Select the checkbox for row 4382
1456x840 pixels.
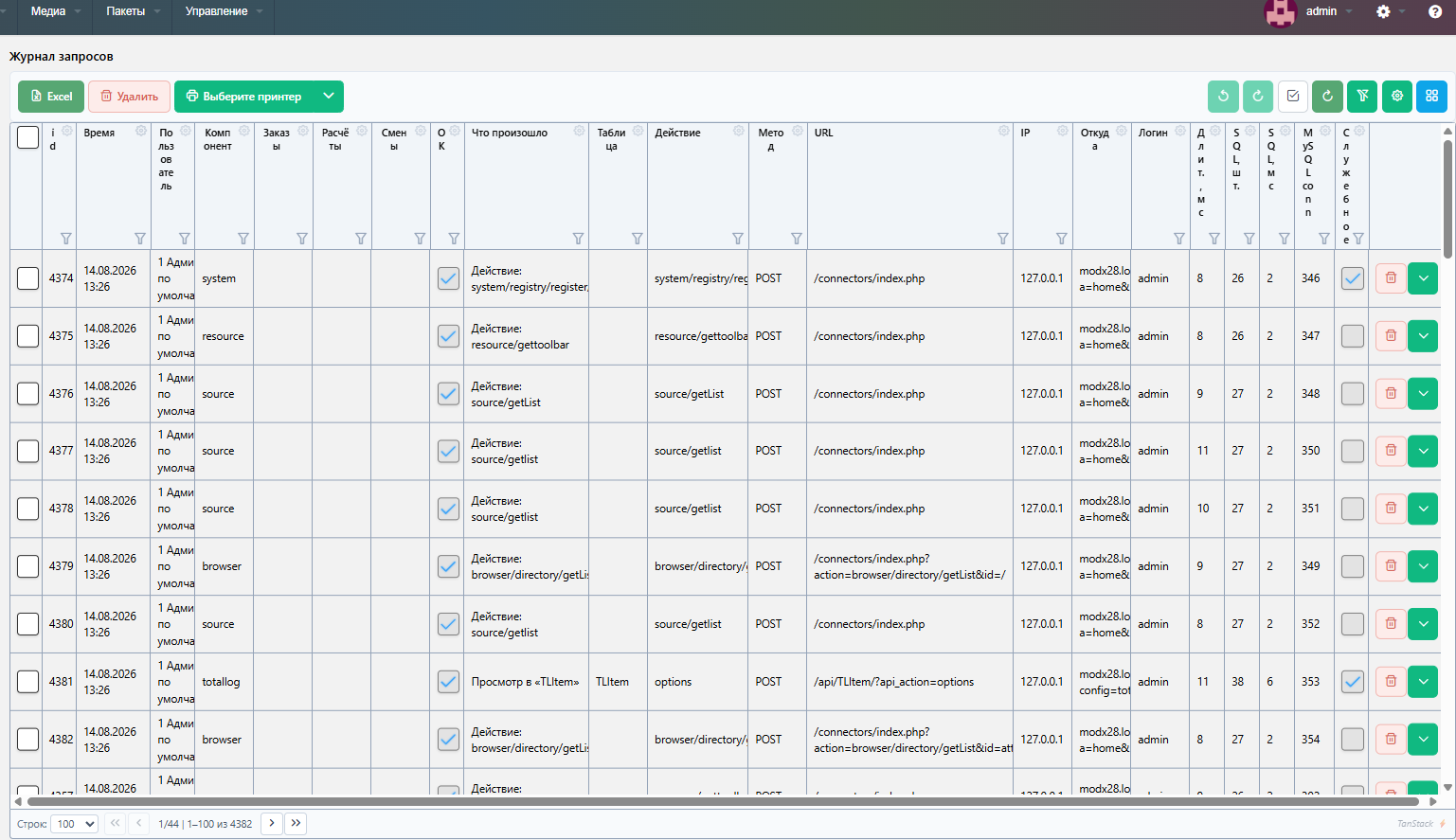click(x=28, y=740)
